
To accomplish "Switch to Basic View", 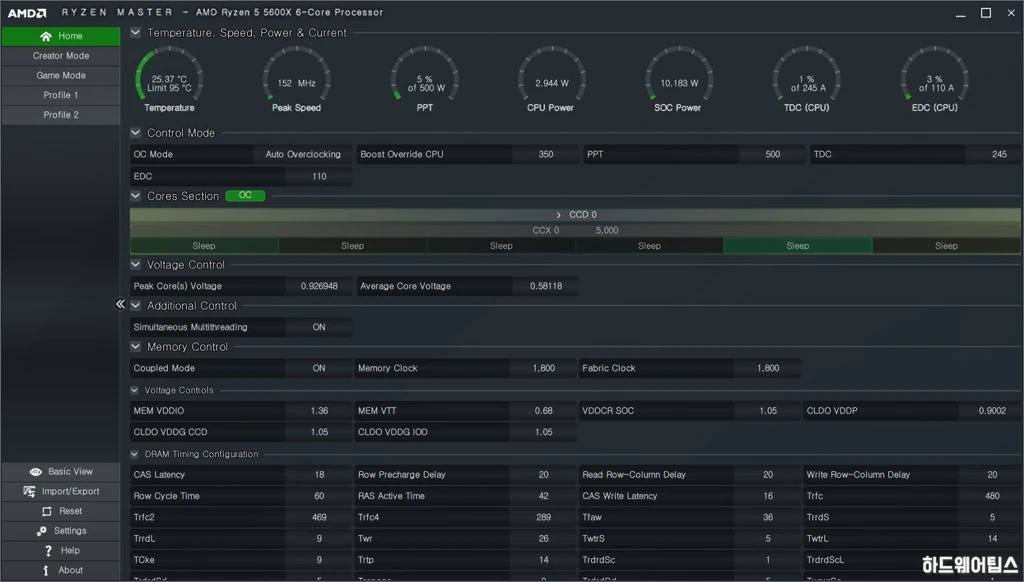I will 61,472.
